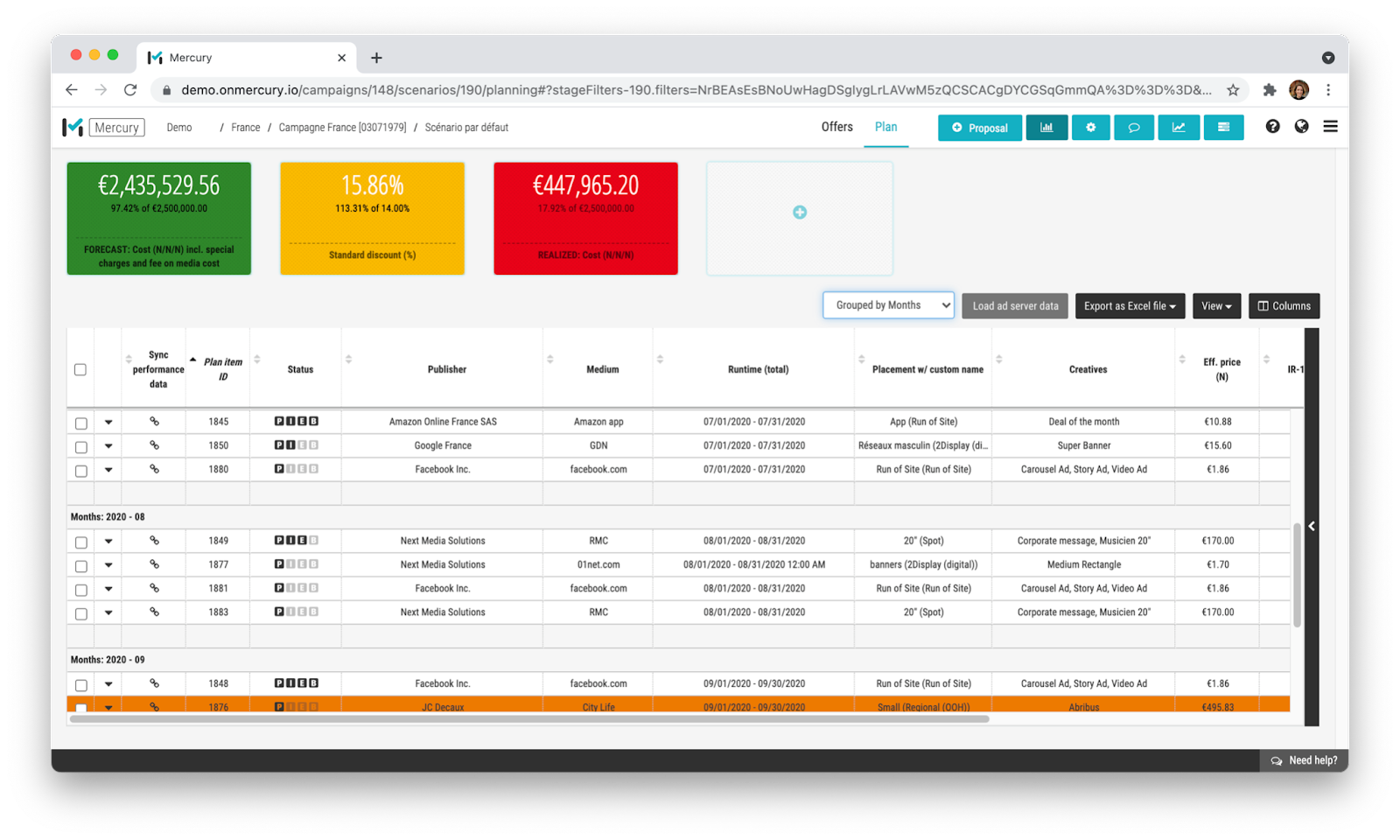The height and width of the screenshot is (840, 1400).
Task: Open the comments chat panel
Action: tap(1134, 127)
